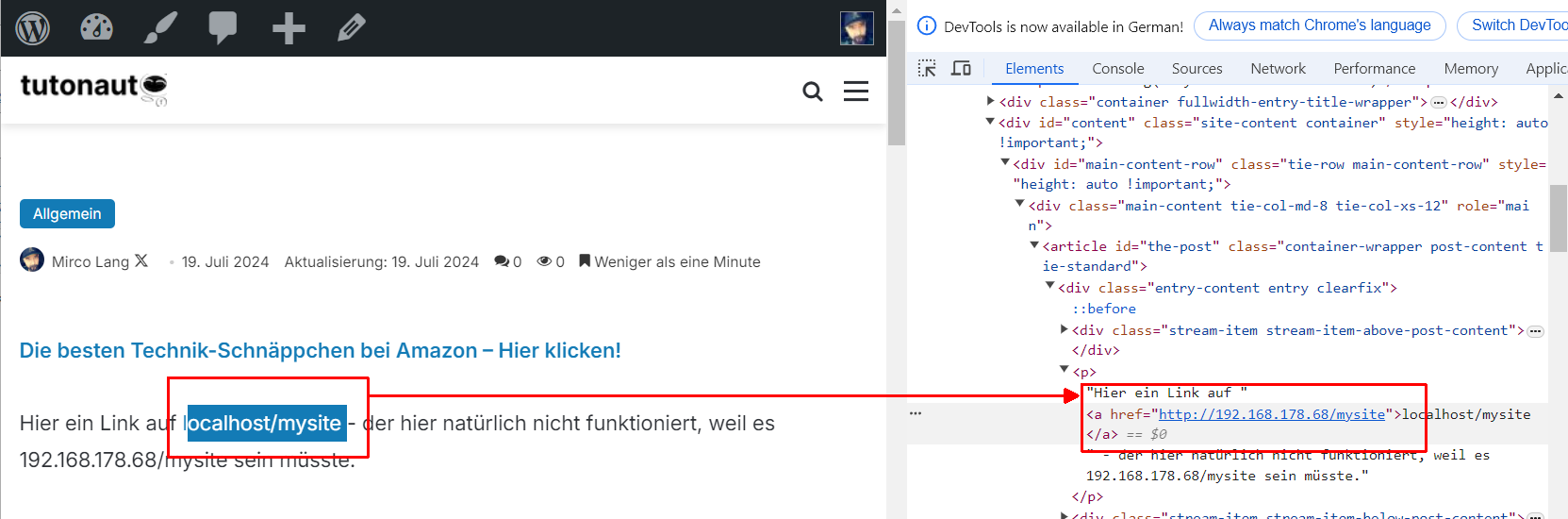Viewport: 1568px width, 519px height.
Task: Expand the fullwidth-entry-title-wrapper div
Action: pyautogui.click(x=990, y=100)
